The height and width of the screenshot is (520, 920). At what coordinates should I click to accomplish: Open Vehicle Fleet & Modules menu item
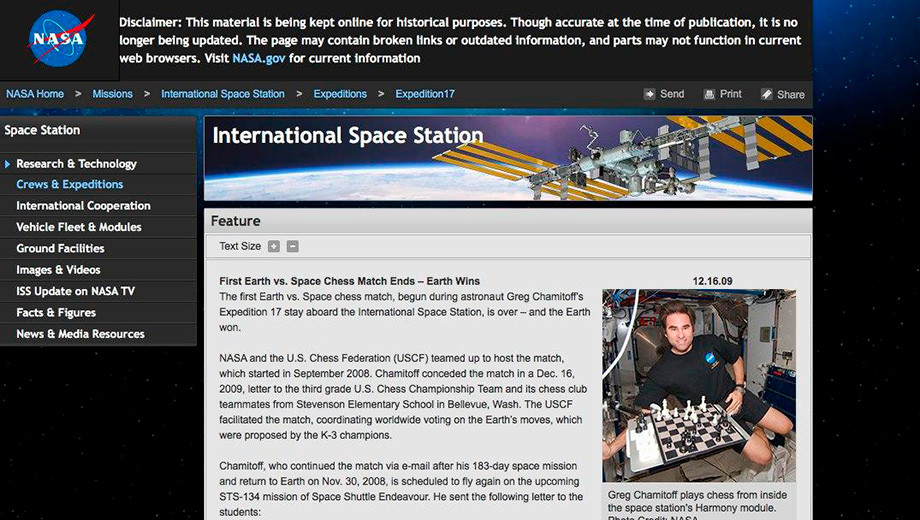(x=79, y=227)
